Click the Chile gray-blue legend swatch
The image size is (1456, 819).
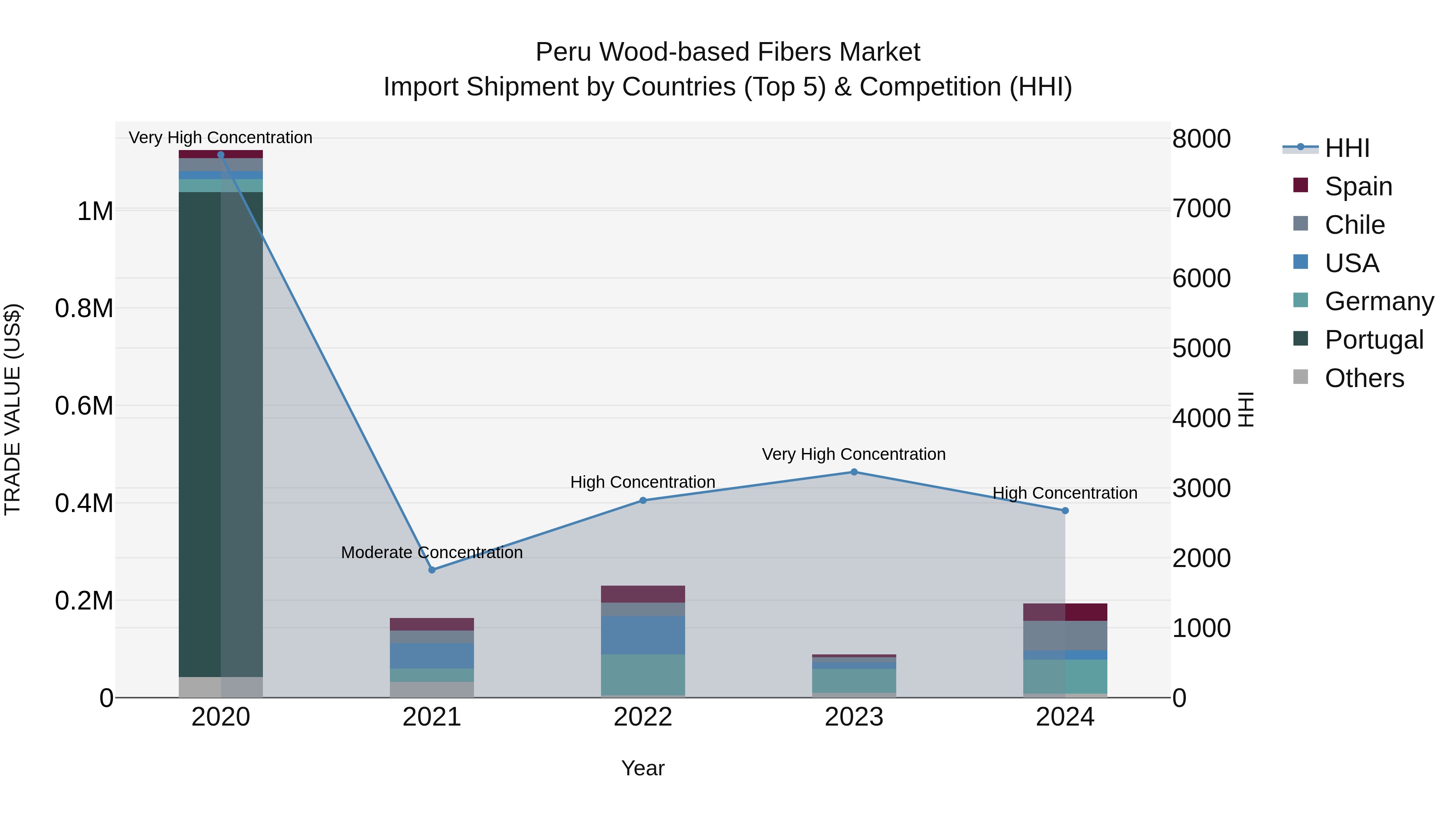click(x=1301, y=223)
